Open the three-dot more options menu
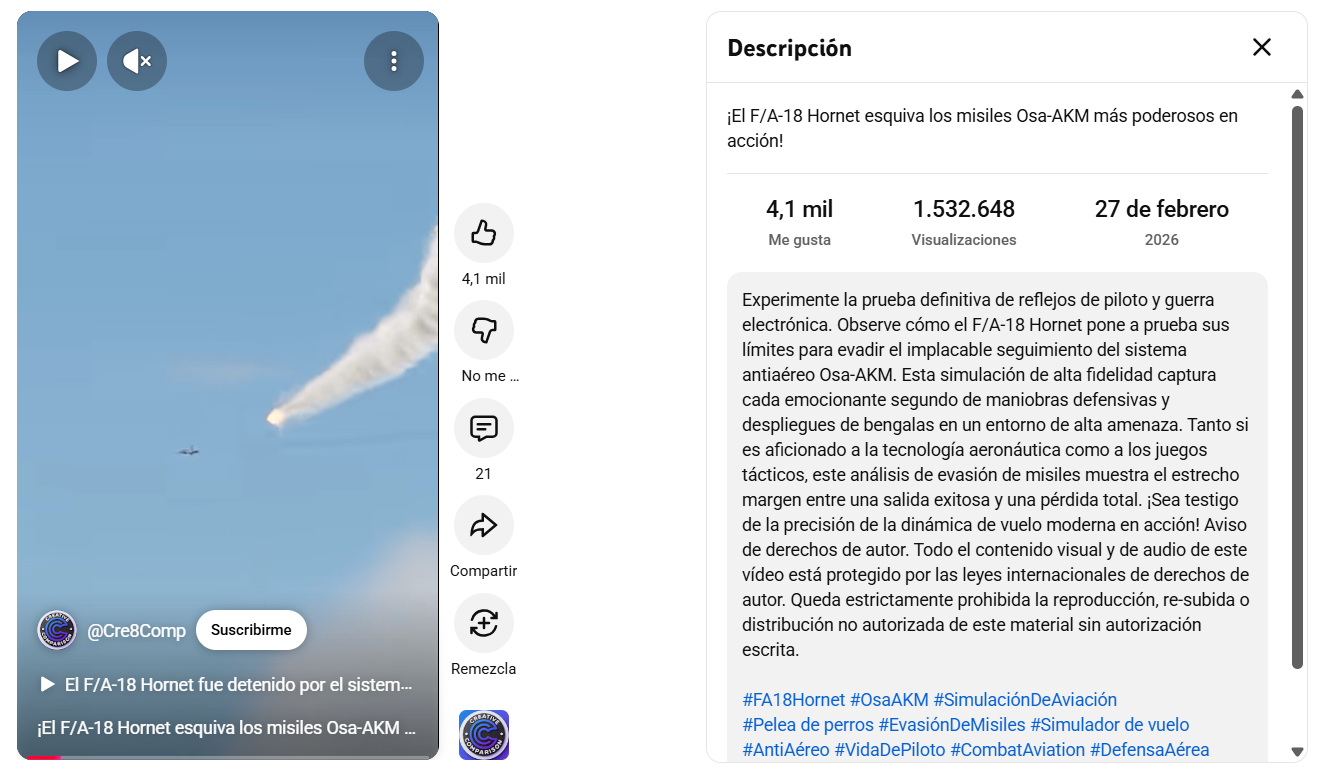This screenshot has height=771, width=1320. tap(394, 61)
